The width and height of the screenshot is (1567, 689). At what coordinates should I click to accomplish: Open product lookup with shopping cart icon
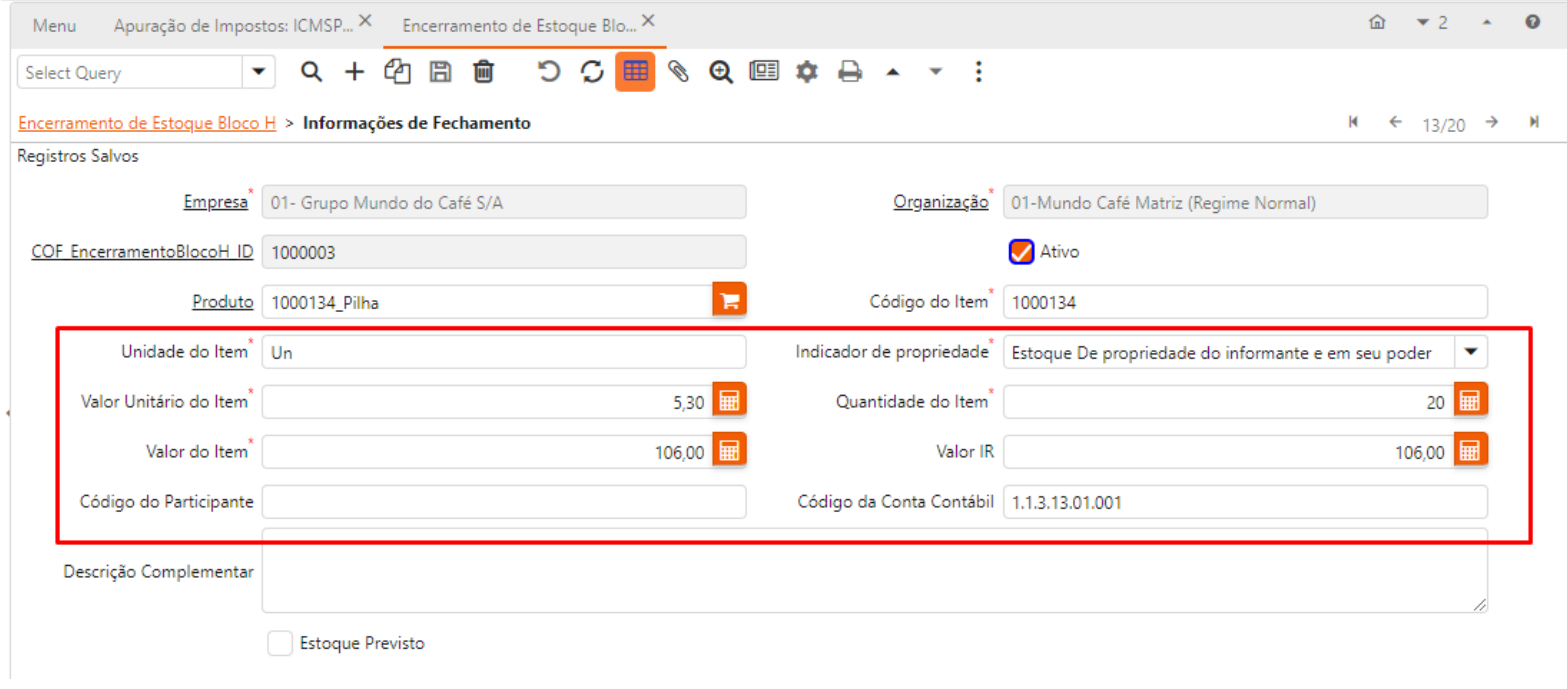pos(730,302)
